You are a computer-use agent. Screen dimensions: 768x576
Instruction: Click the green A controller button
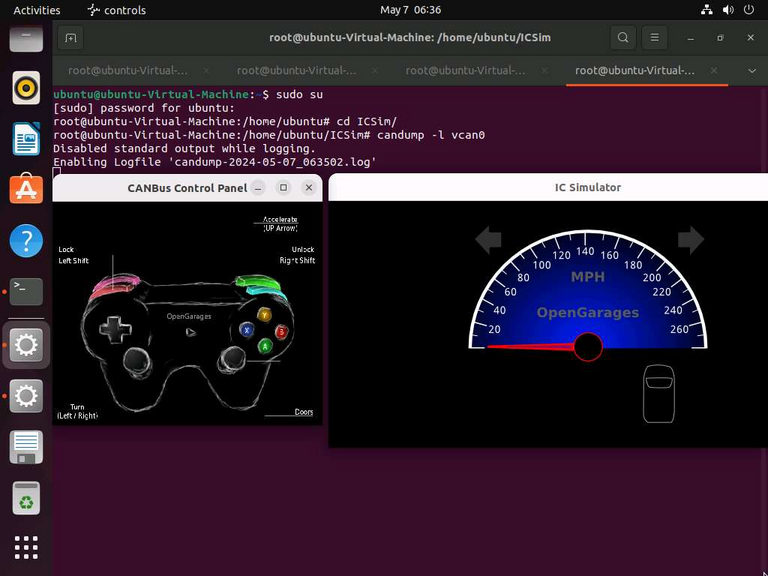tap(265, 346)
